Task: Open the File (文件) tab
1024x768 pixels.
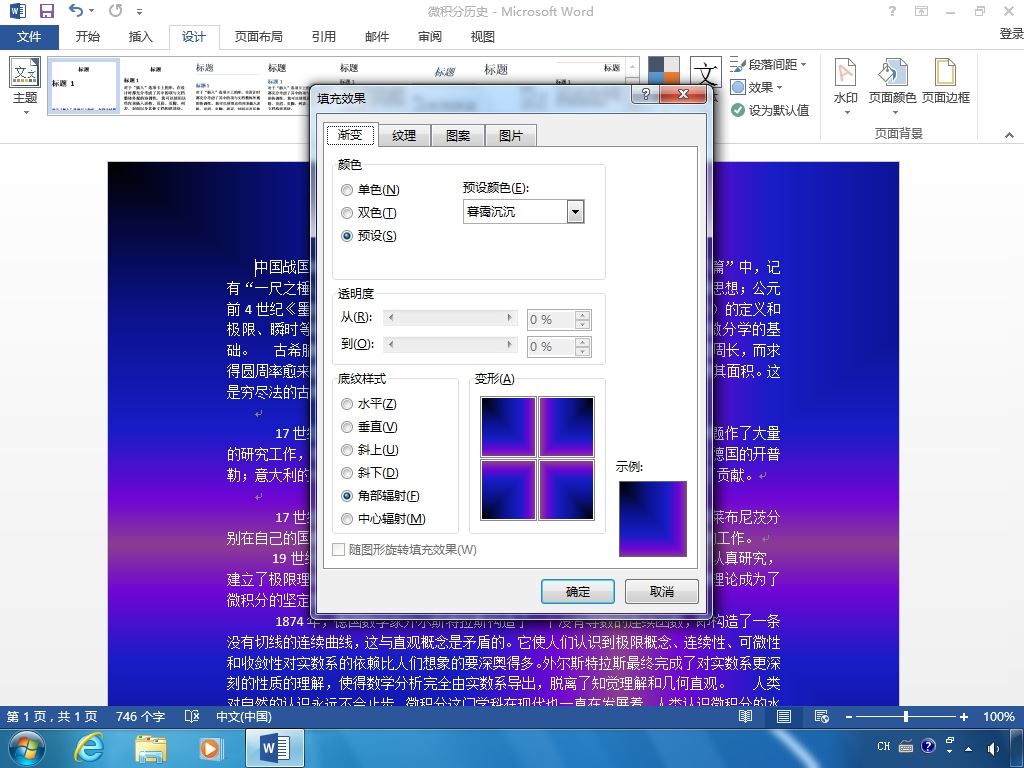Action: 29,37
